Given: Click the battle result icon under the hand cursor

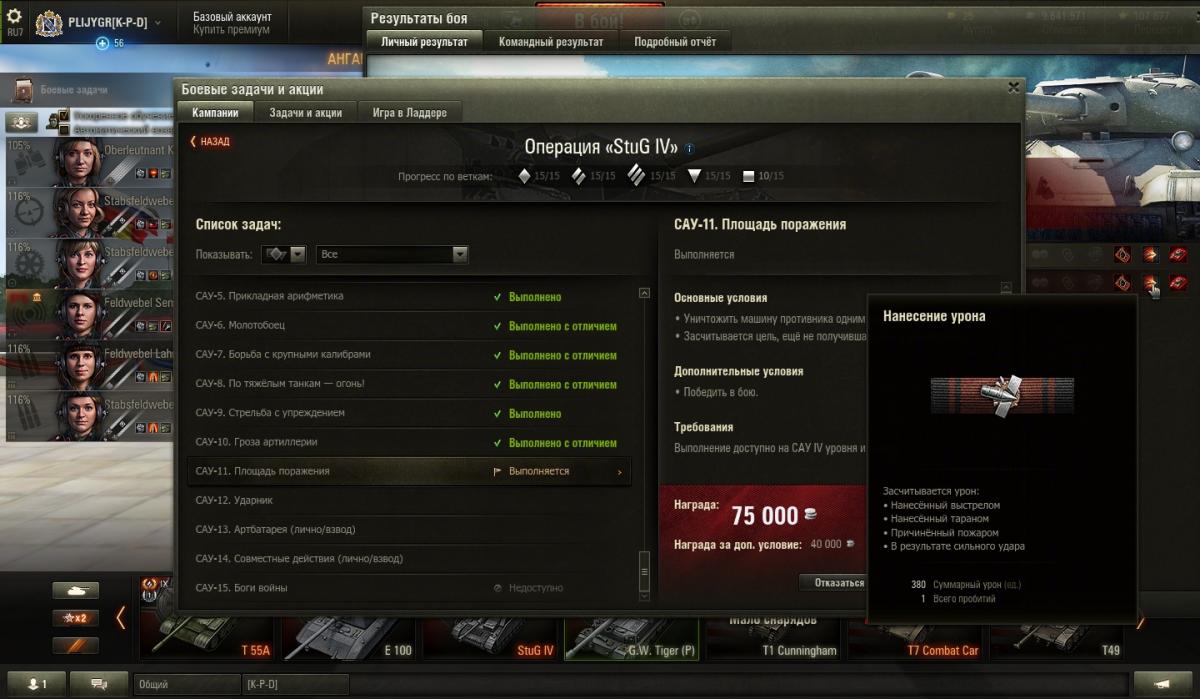Looking at the screenshot, I should coord(1151,283).
